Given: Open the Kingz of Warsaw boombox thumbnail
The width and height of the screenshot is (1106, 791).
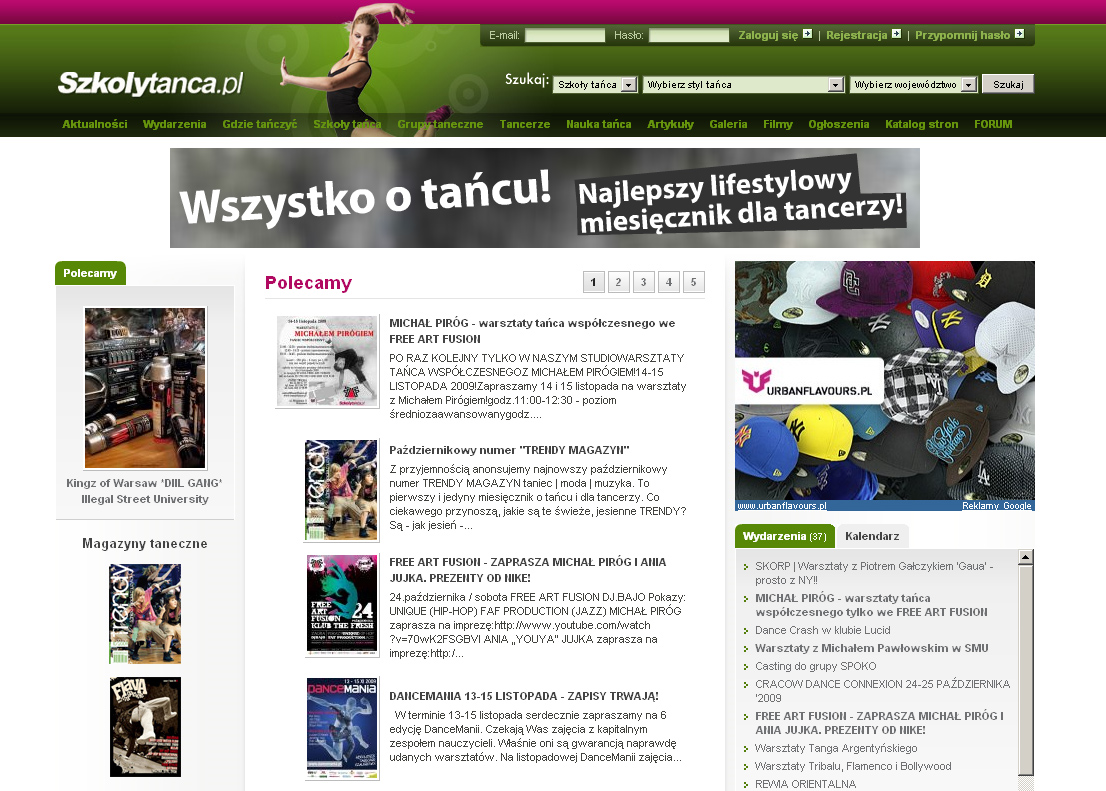Looking at the screenshot, I should pyautogui.click(x=145, y=387).
